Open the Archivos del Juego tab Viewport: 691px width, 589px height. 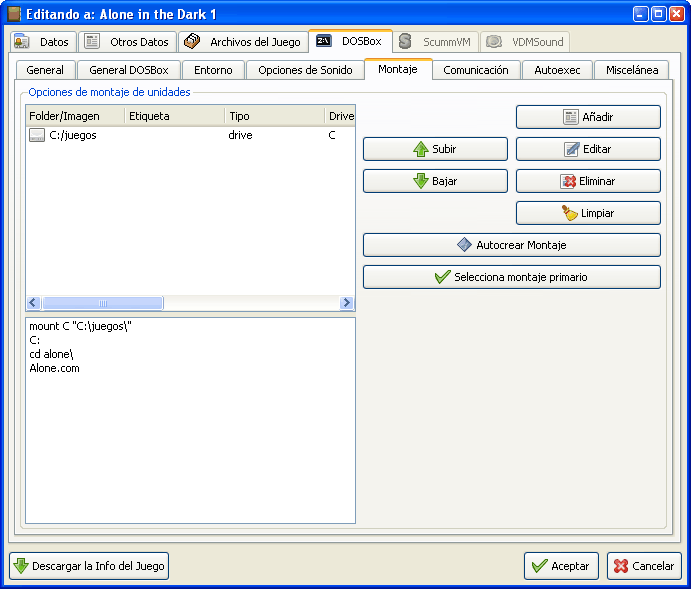tap(243, 42)
